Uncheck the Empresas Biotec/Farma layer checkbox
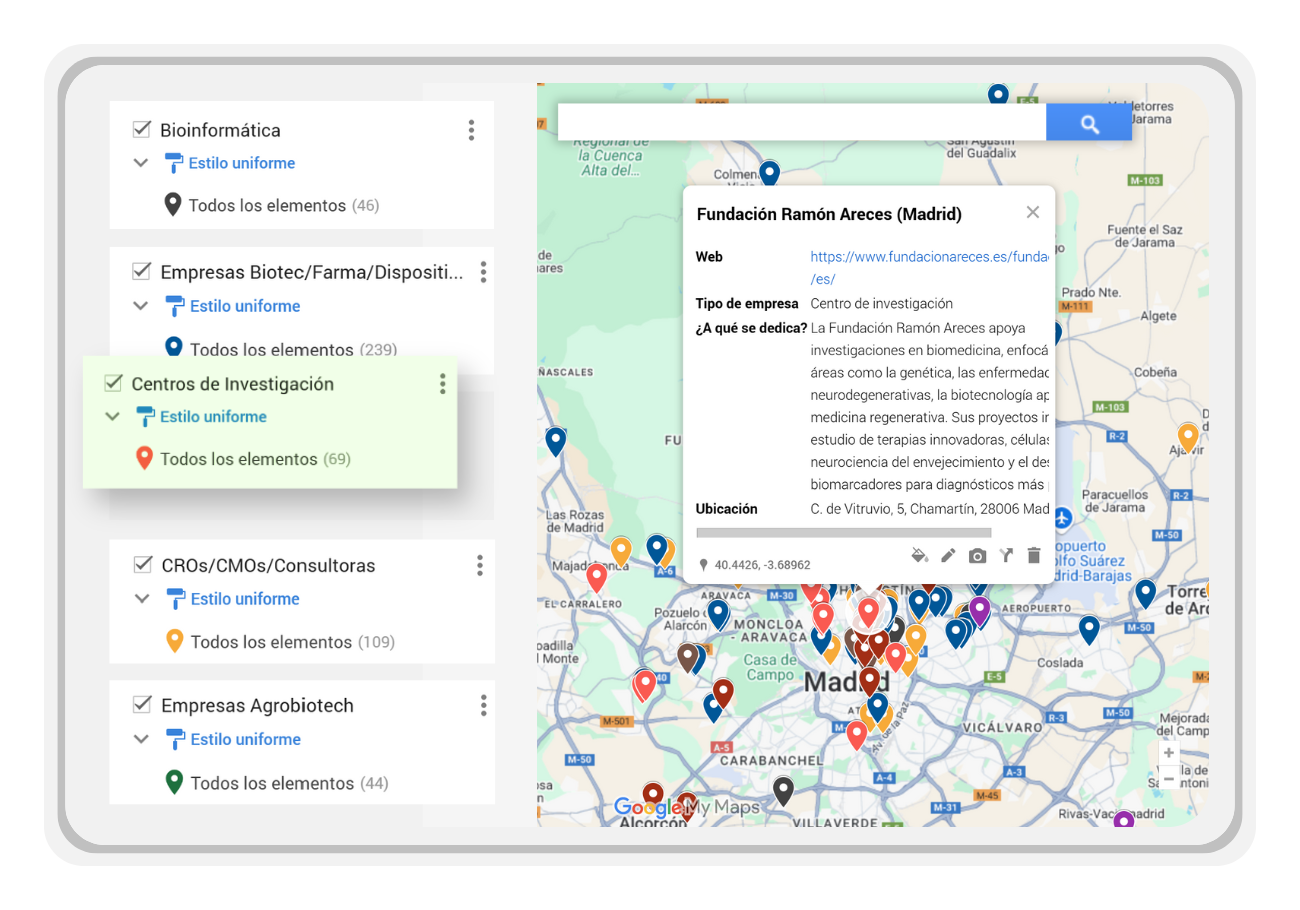Screen dimensions: 1300x910 [142, 271]
